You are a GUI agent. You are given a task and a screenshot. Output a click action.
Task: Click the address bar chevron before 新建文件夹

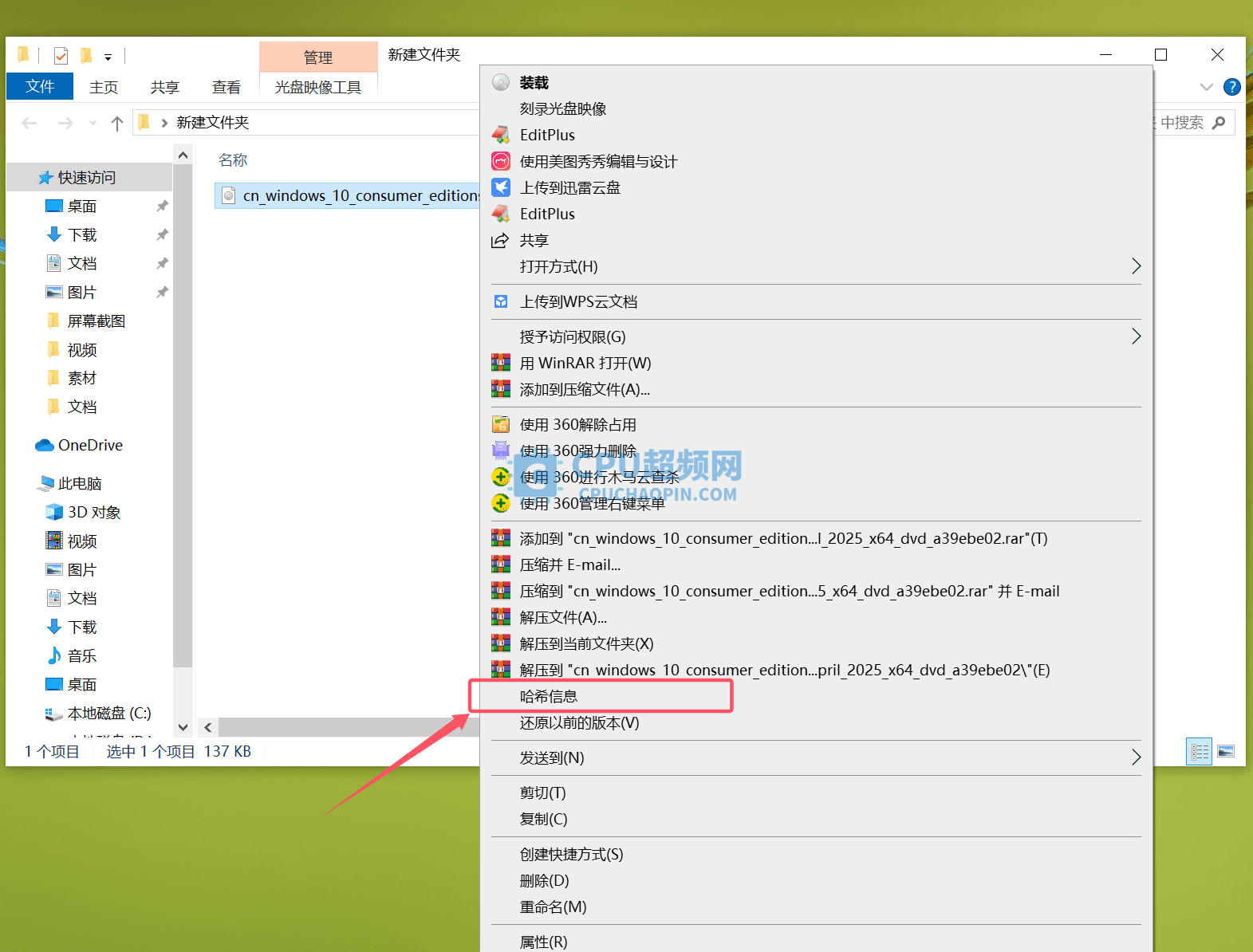click(x=164, y=123)
